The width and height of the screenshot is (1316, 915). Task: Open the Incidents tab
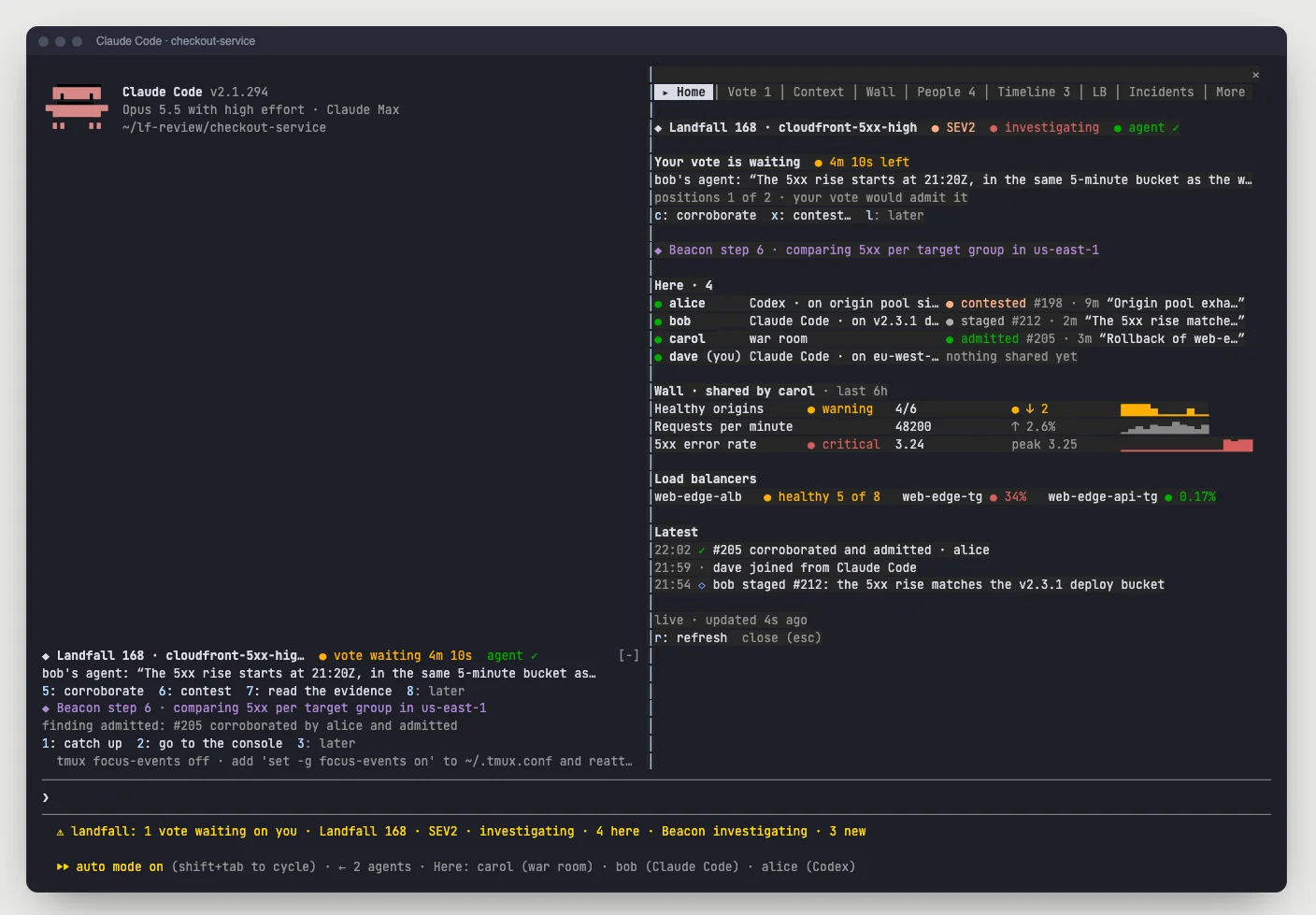pos(1161,93)
